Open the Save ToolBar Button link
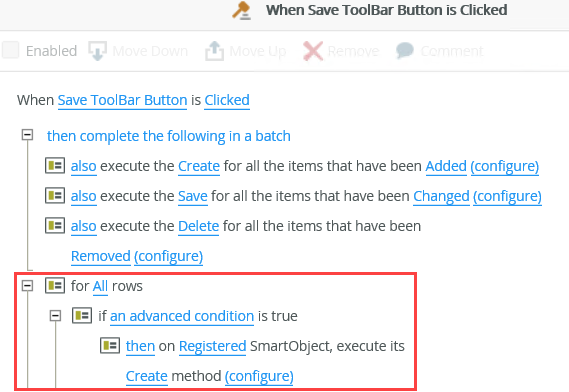 click(x=122, y=100)
